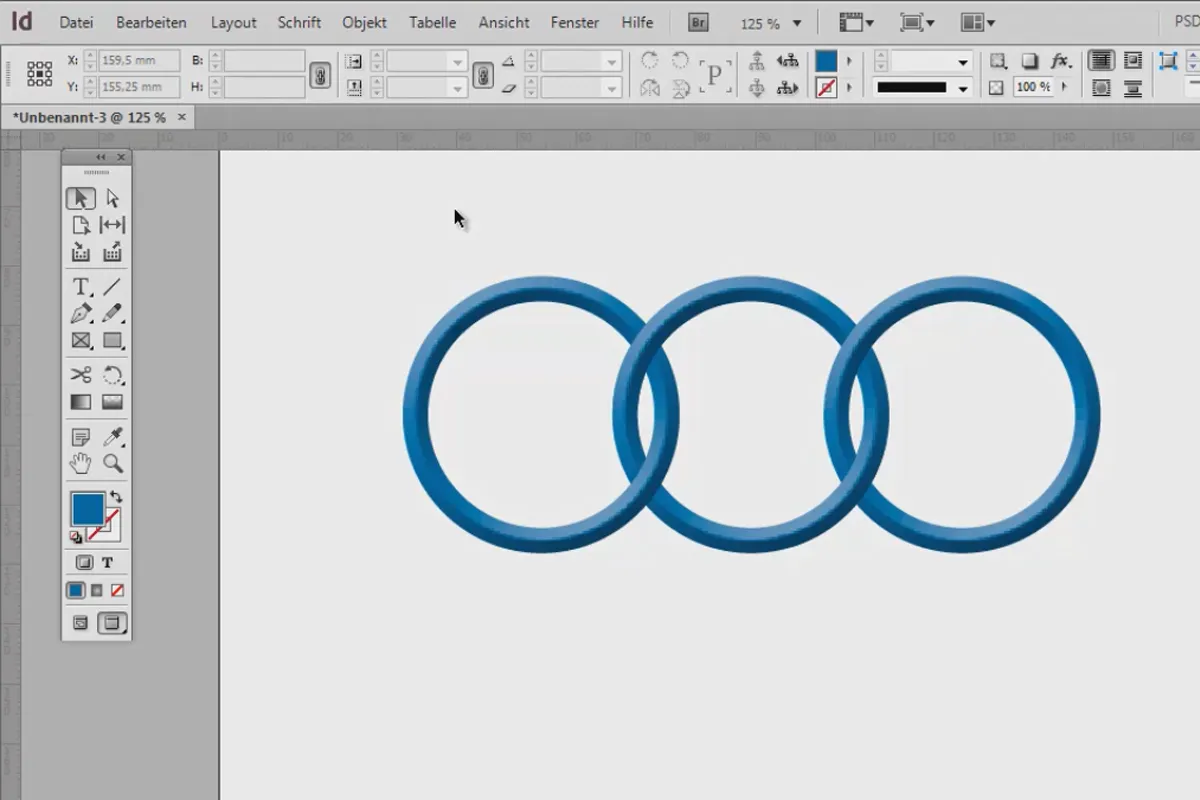Click the Flip Horizontal icon
Viewport: 1200px width, 800px height.
(x=650, y=88)
